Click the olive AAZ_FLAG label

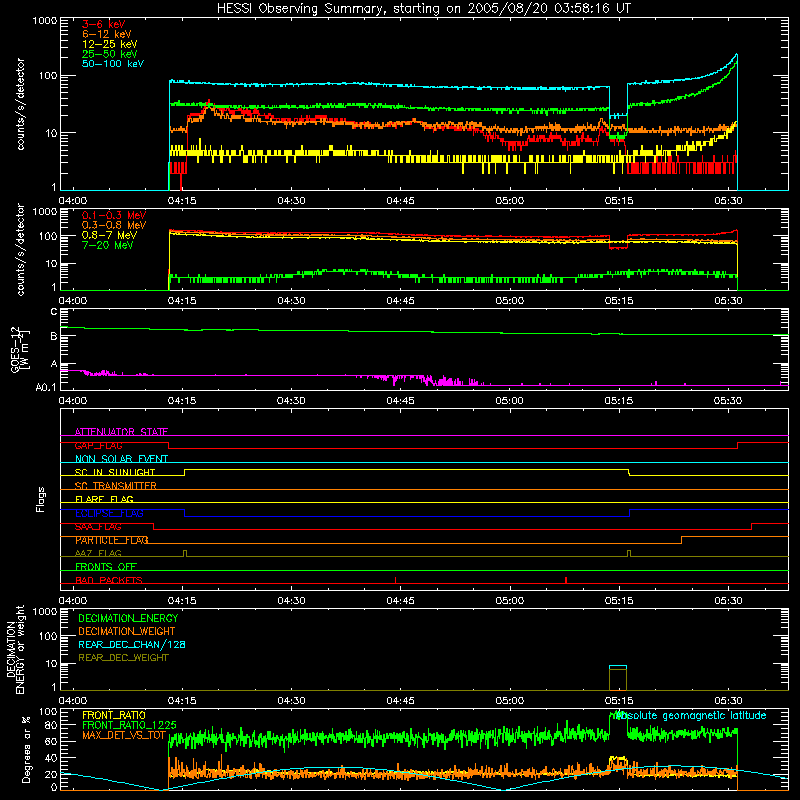(x=98, y=553)
